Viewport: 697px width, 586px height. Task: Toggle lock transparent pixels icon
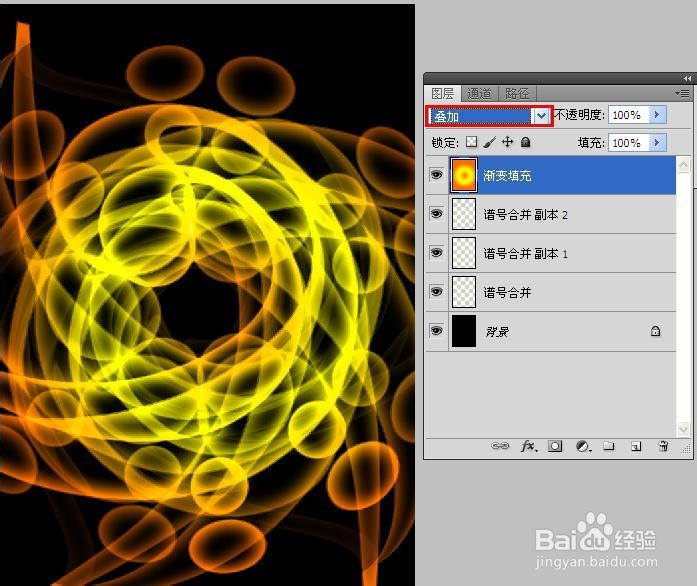[x=471, y=142]
